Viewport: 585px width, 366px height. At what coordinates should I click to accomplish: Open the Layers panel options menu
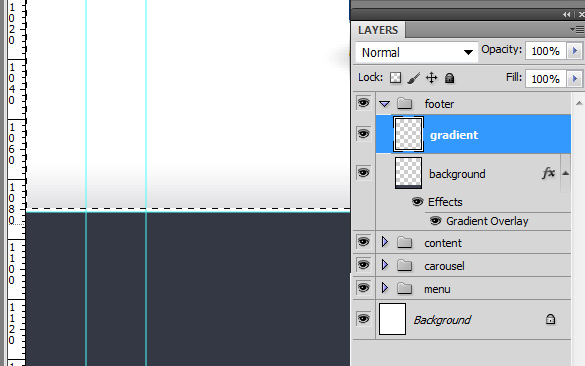coord(577,29)
